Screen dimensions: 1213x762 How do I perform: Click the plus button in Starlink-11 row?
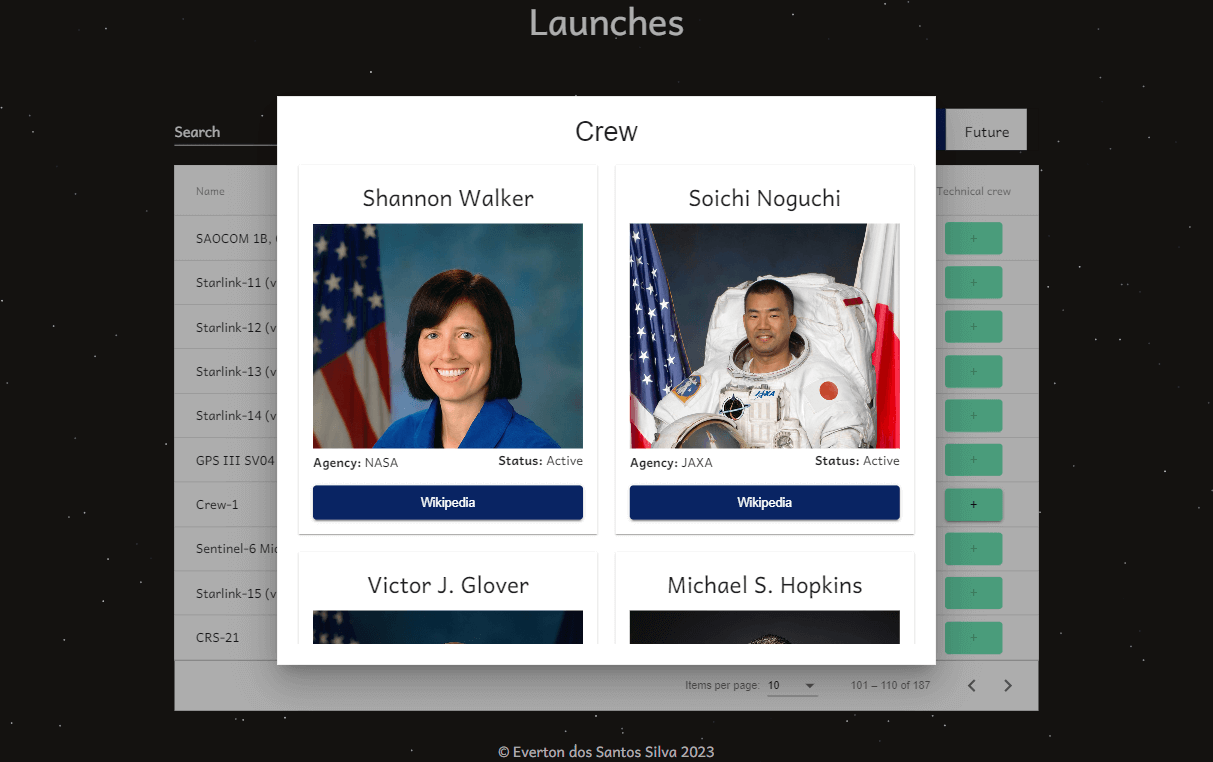[973, 282]
